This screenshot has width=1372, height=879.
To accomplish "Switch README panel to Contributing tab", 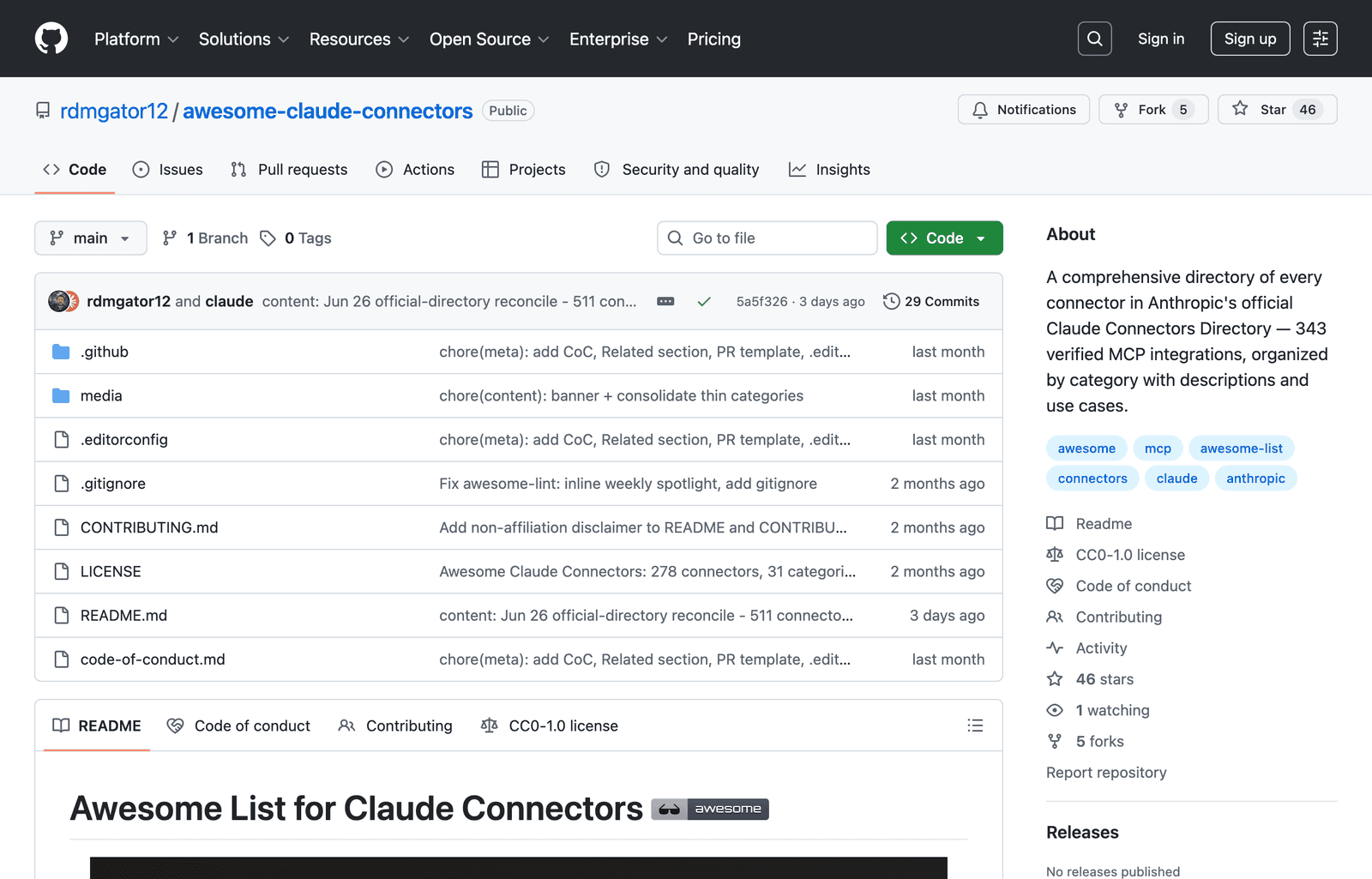I will [395, 725].
